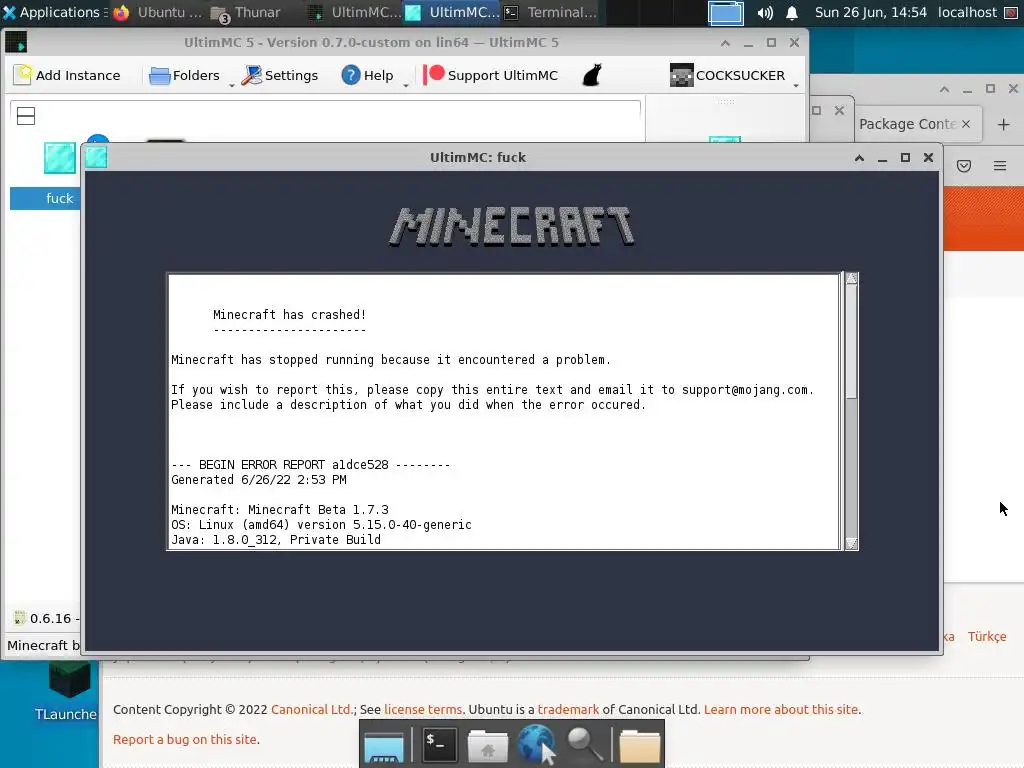This screenshot has width=1024, height=768.
Task: Click the Türkçe language link
Action: (x=987, y=636)
